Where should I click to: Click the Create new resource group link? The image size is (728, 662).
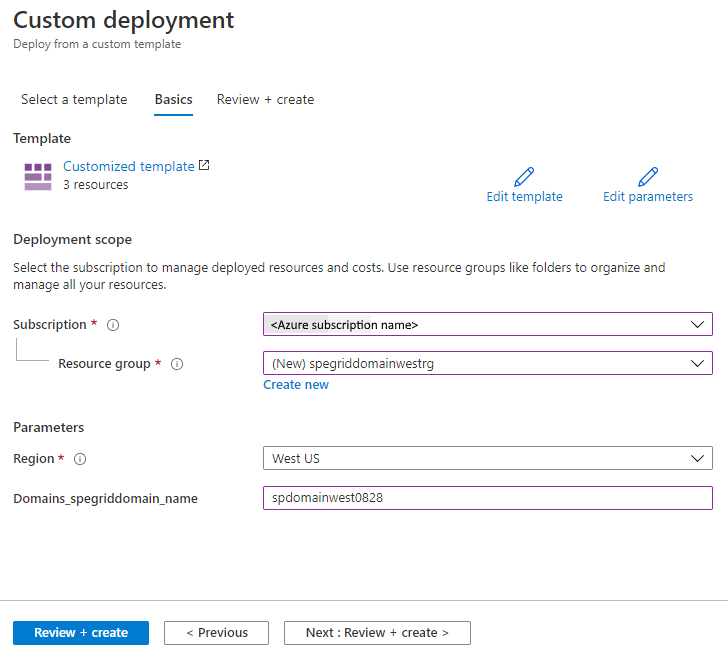pyautogui.click(x=296, y=385)
